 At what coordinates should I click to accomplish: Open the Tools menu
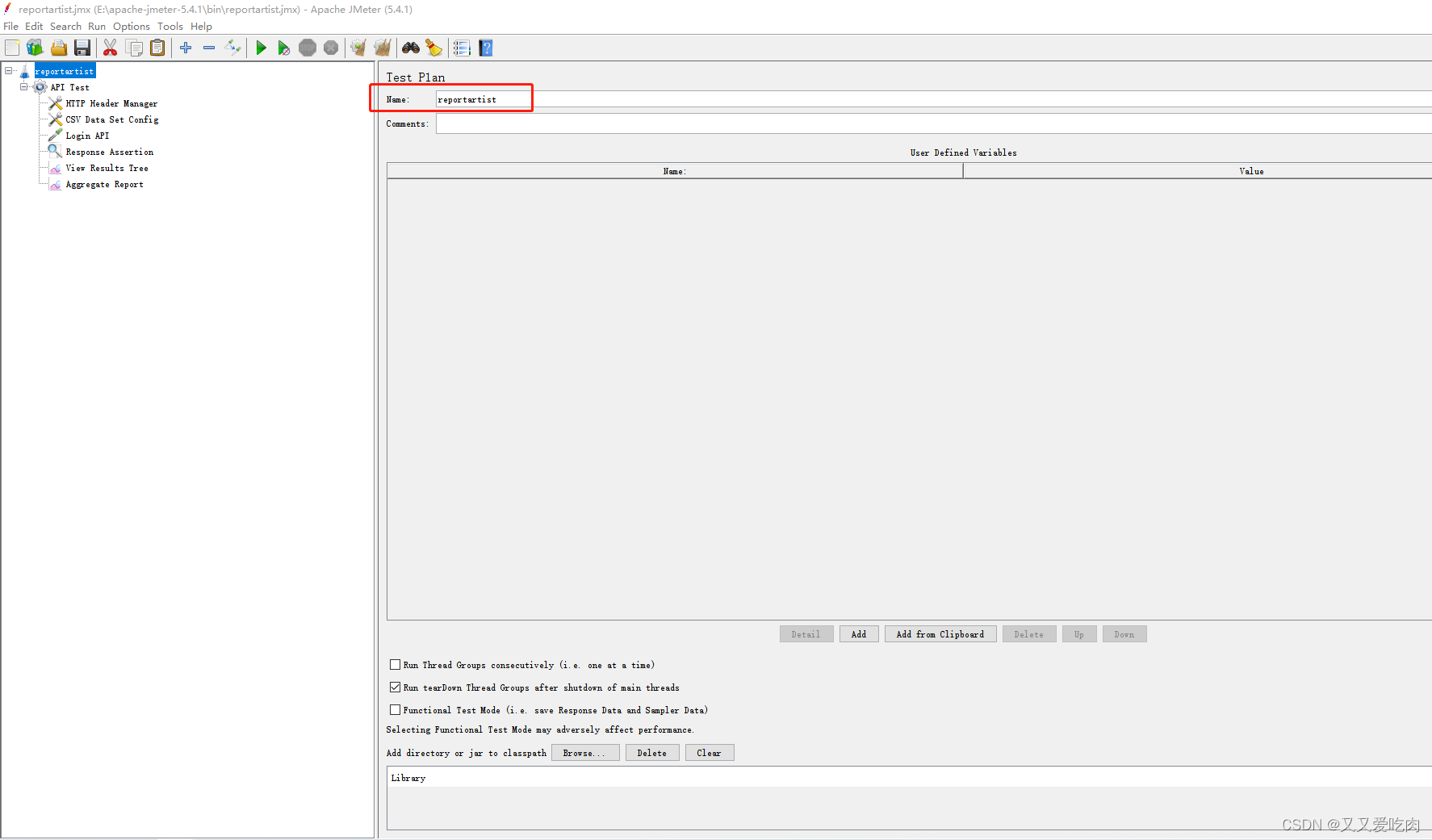[170, 26]
